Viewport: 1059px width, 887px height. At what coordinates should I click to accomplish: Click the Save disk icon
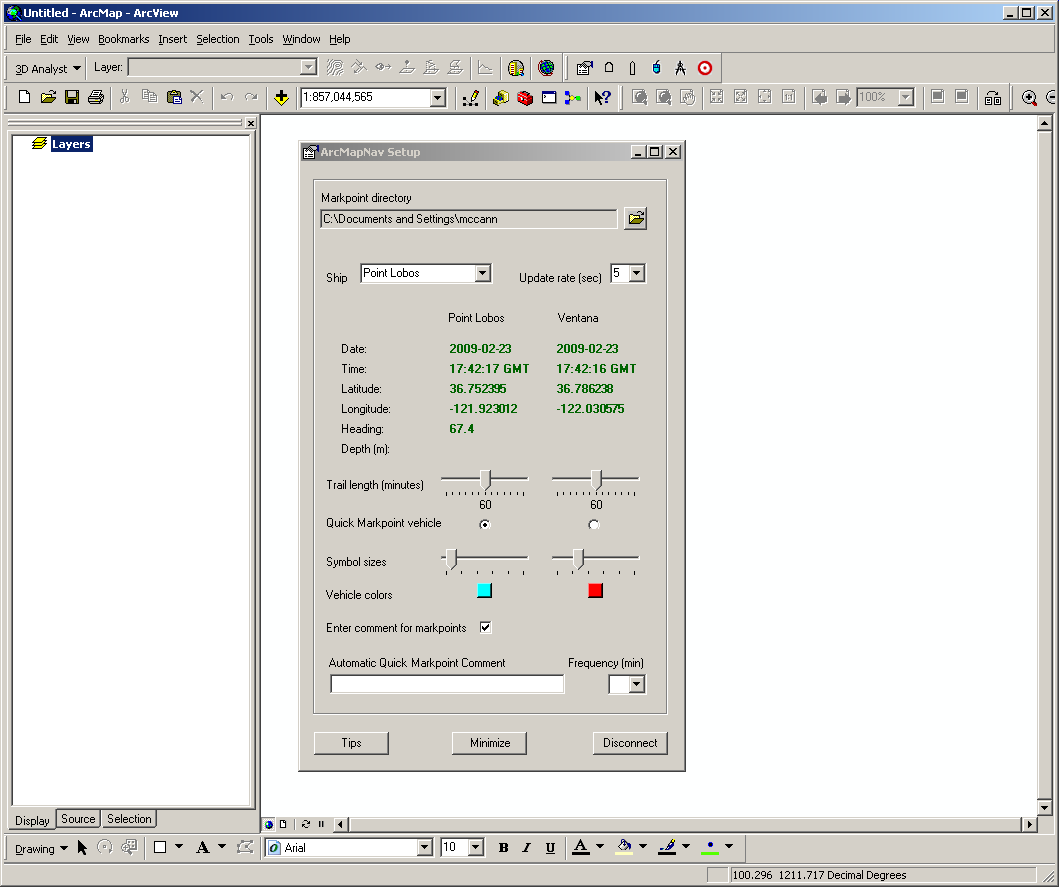72,97
